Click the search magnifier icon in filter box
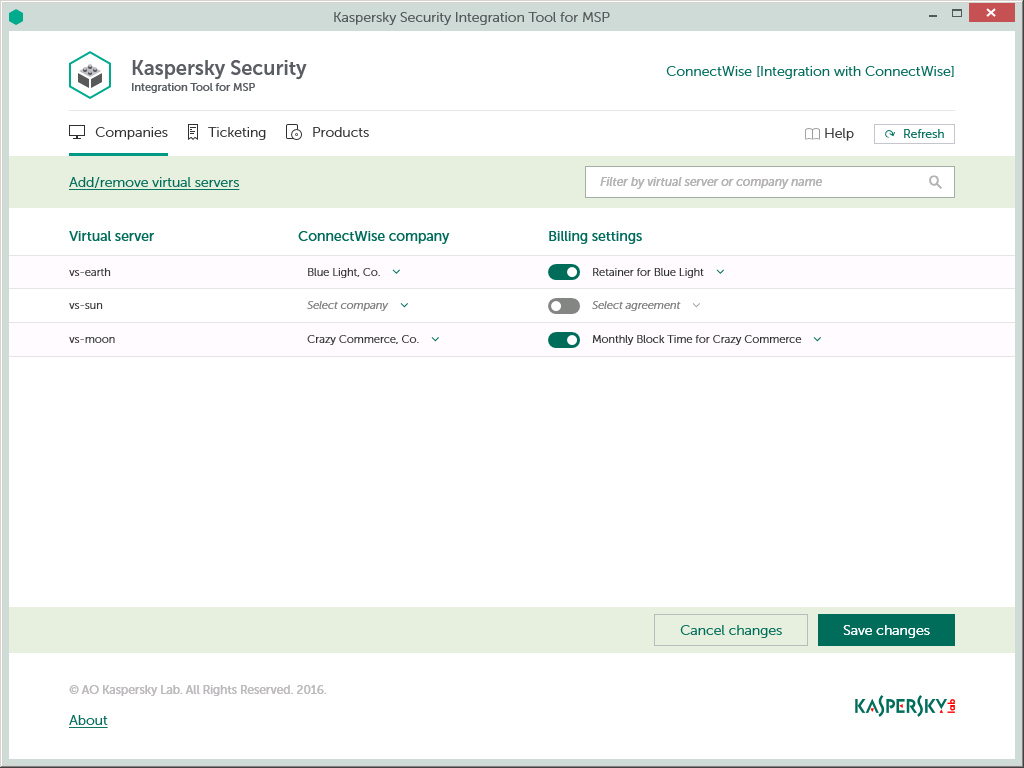Viewport: 1024px width, 768px height. (935, 182)
